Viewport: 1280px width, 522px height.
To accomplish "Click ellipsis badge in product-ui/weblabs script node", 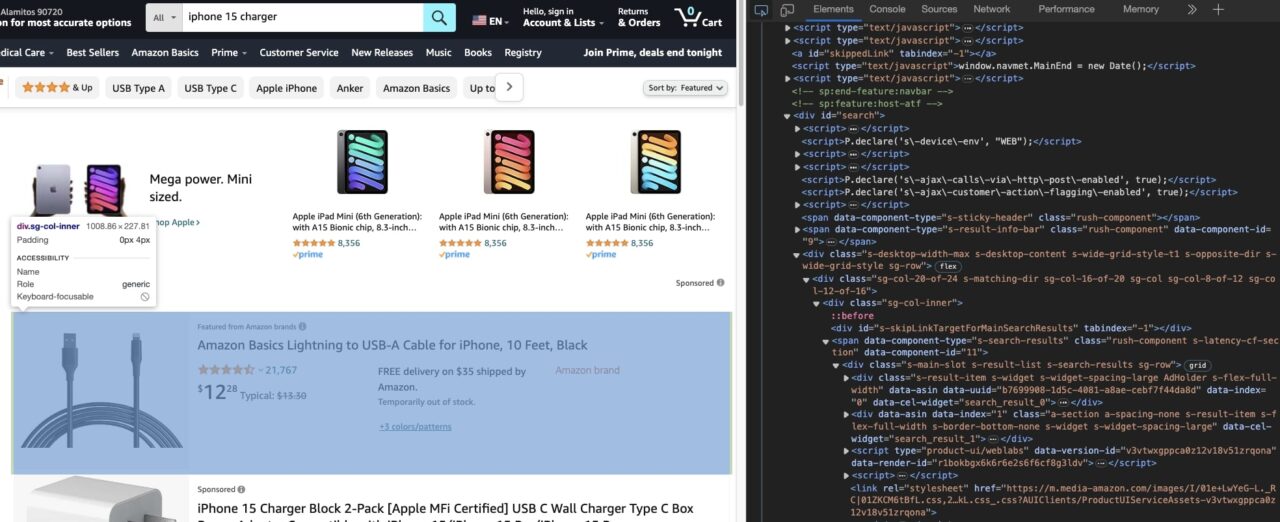I will (1103, 463).
